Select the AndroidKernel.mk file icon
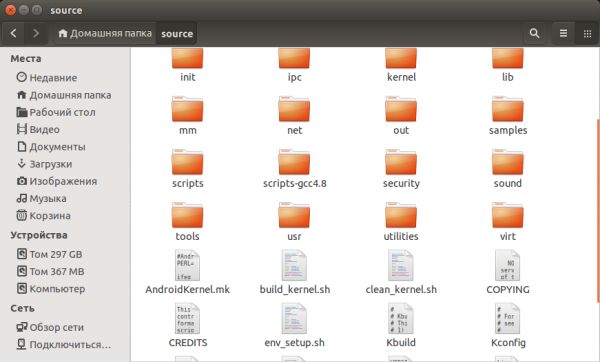This screenshot has width=600, height=362. (187, 266)
